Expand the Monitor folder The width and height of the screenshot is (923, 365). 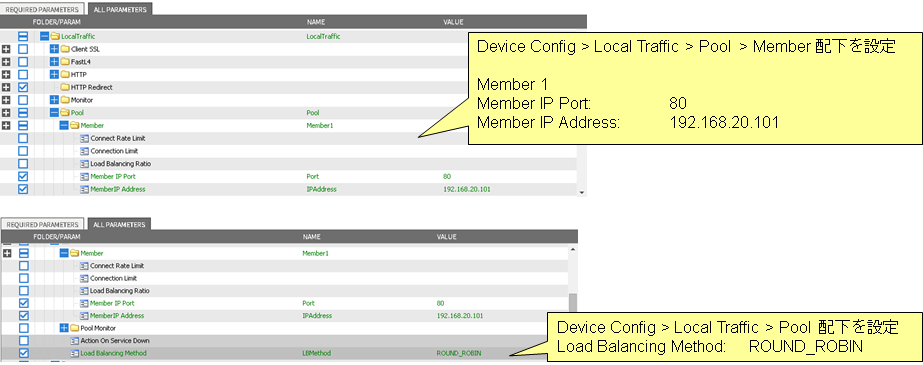(x=54, y=100)
